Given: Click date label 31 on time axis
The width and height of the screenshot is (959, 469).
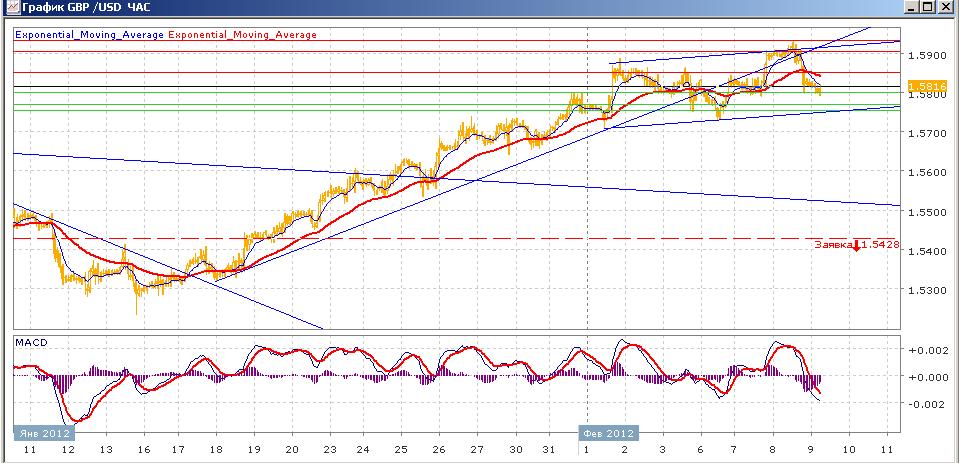Looking at the screenshot, I should pyautogui.click(x=548, y=449).
